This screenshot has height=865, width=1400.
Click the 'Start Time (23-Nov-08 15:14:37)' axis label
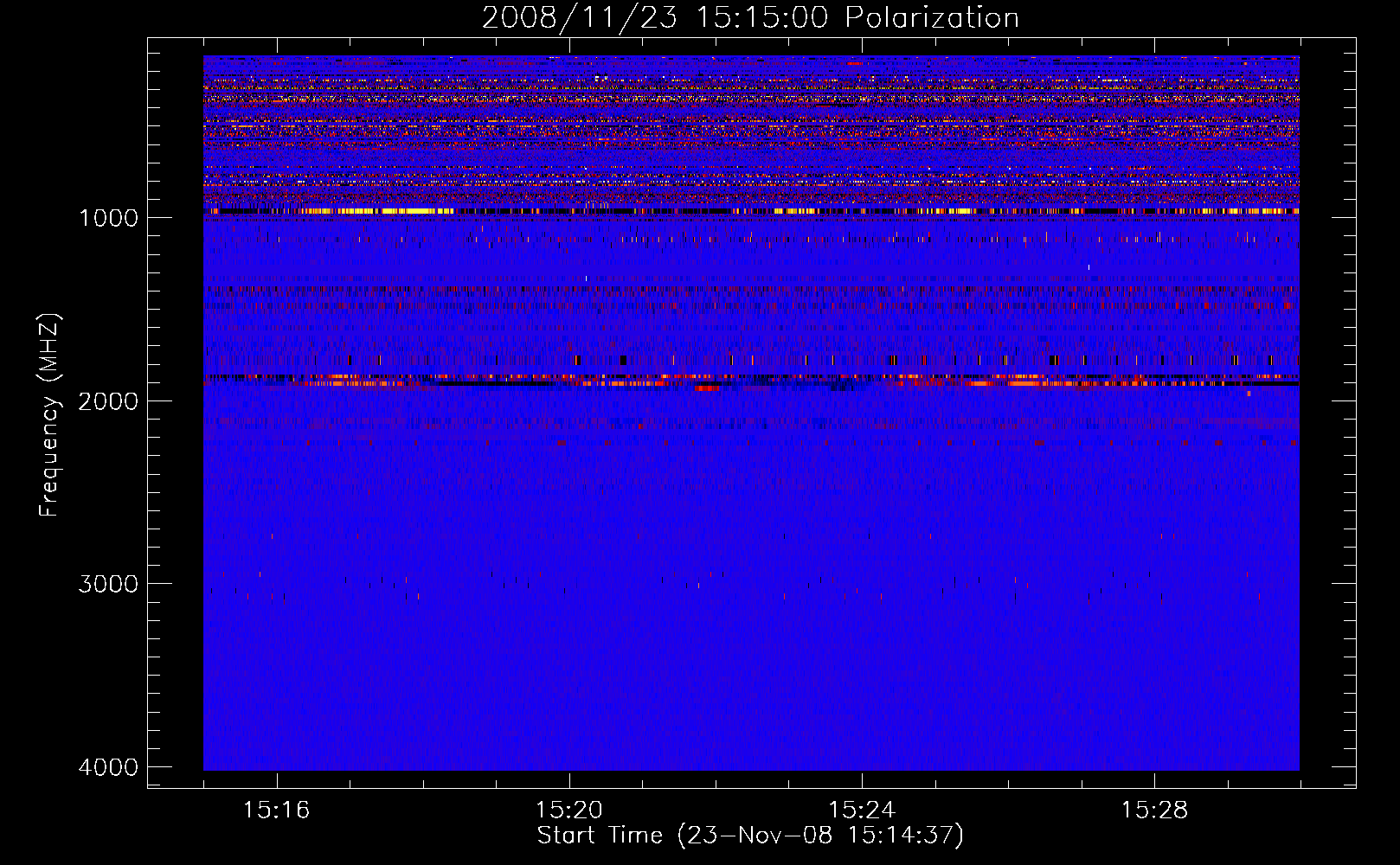pos(750,836)
